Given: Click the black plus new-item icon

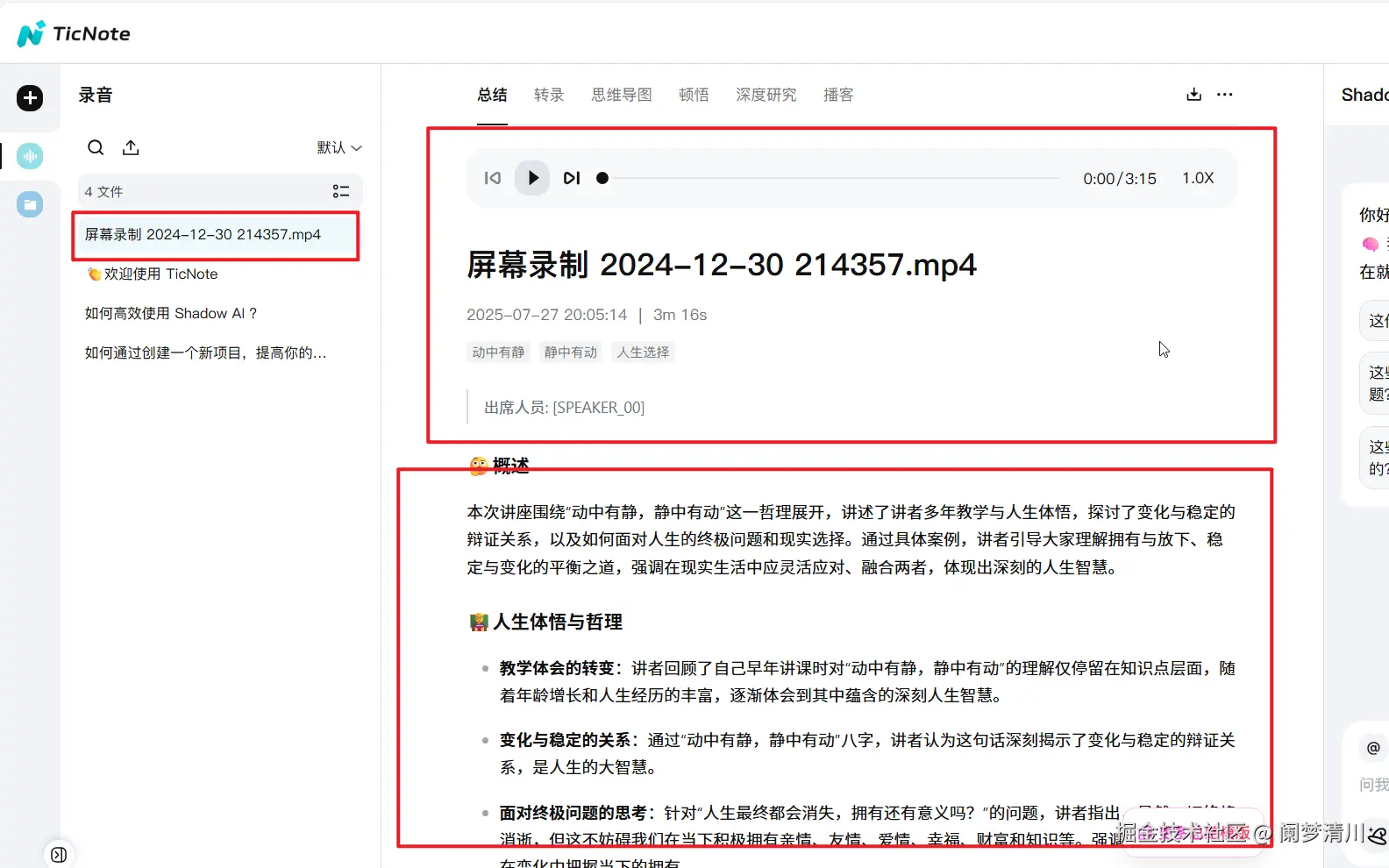Looking at the screenshot, I should (x=30, y=97).
